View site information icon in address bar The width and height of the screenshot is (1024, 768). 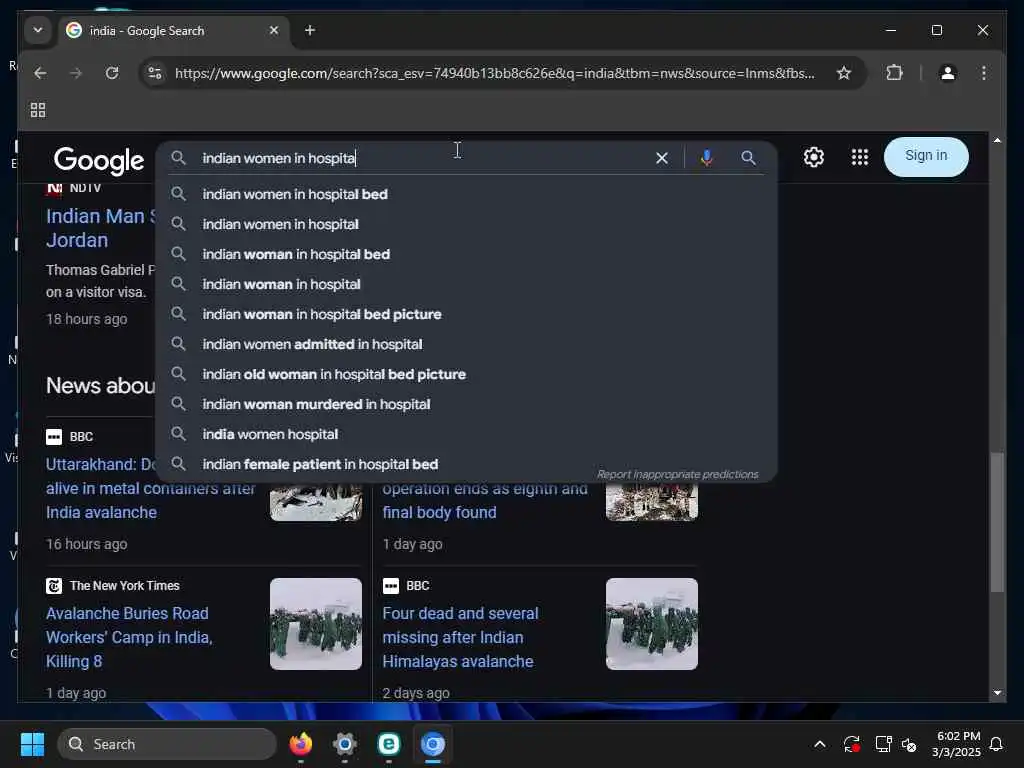[x=155, y=73]
